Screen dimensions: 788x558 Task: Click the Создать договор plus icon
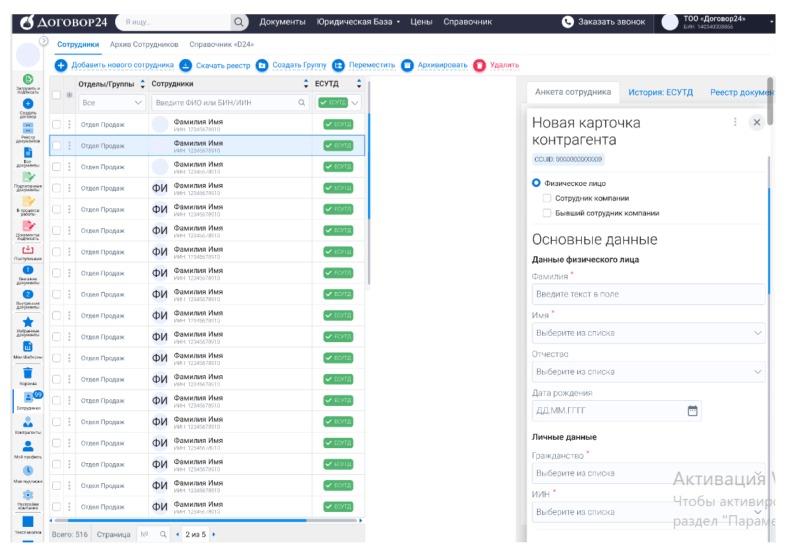[28, 104]
